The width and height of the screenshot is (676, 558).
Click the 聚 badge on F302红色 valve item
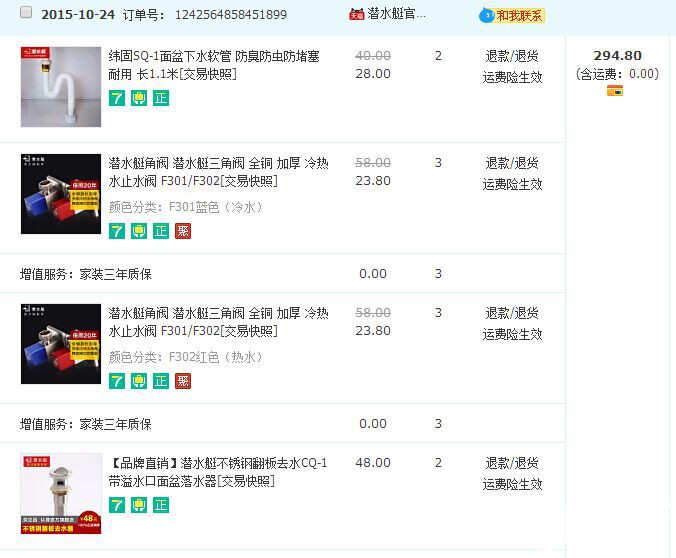tap(183, 381)
